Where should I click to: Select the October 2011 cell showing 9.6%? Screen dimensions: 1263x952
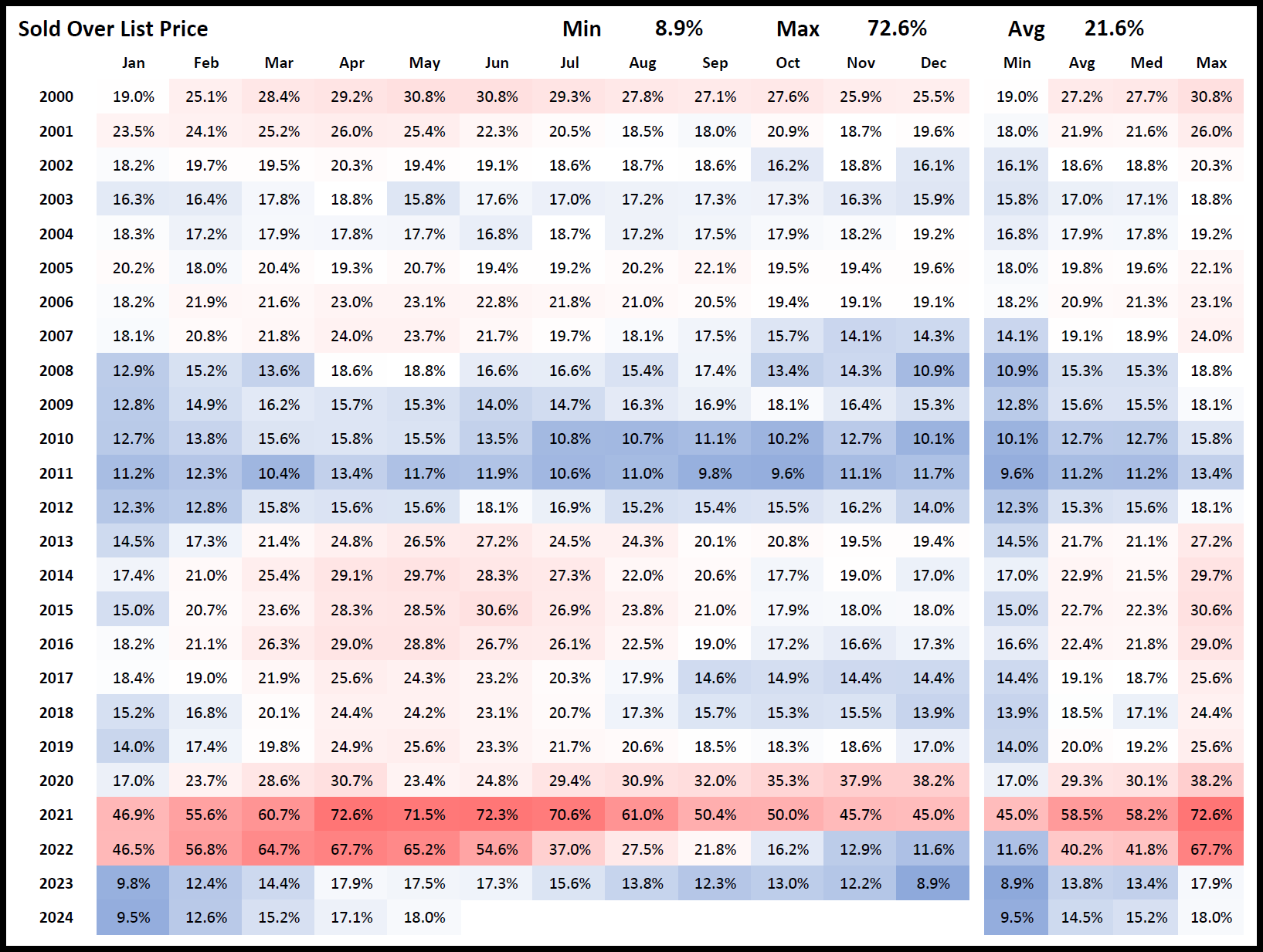pos(788,473)
